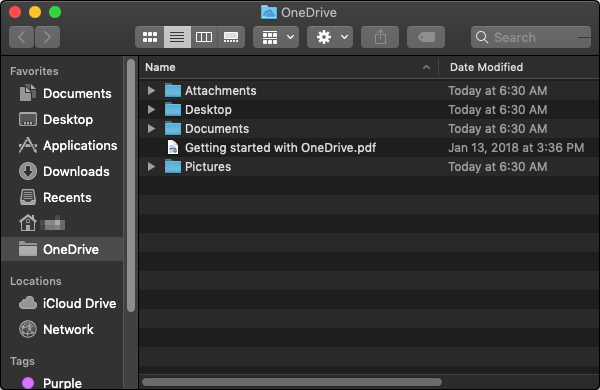Click the Downloads arrow icon in sidebar

pyautogui.click(x=28, y=171)
